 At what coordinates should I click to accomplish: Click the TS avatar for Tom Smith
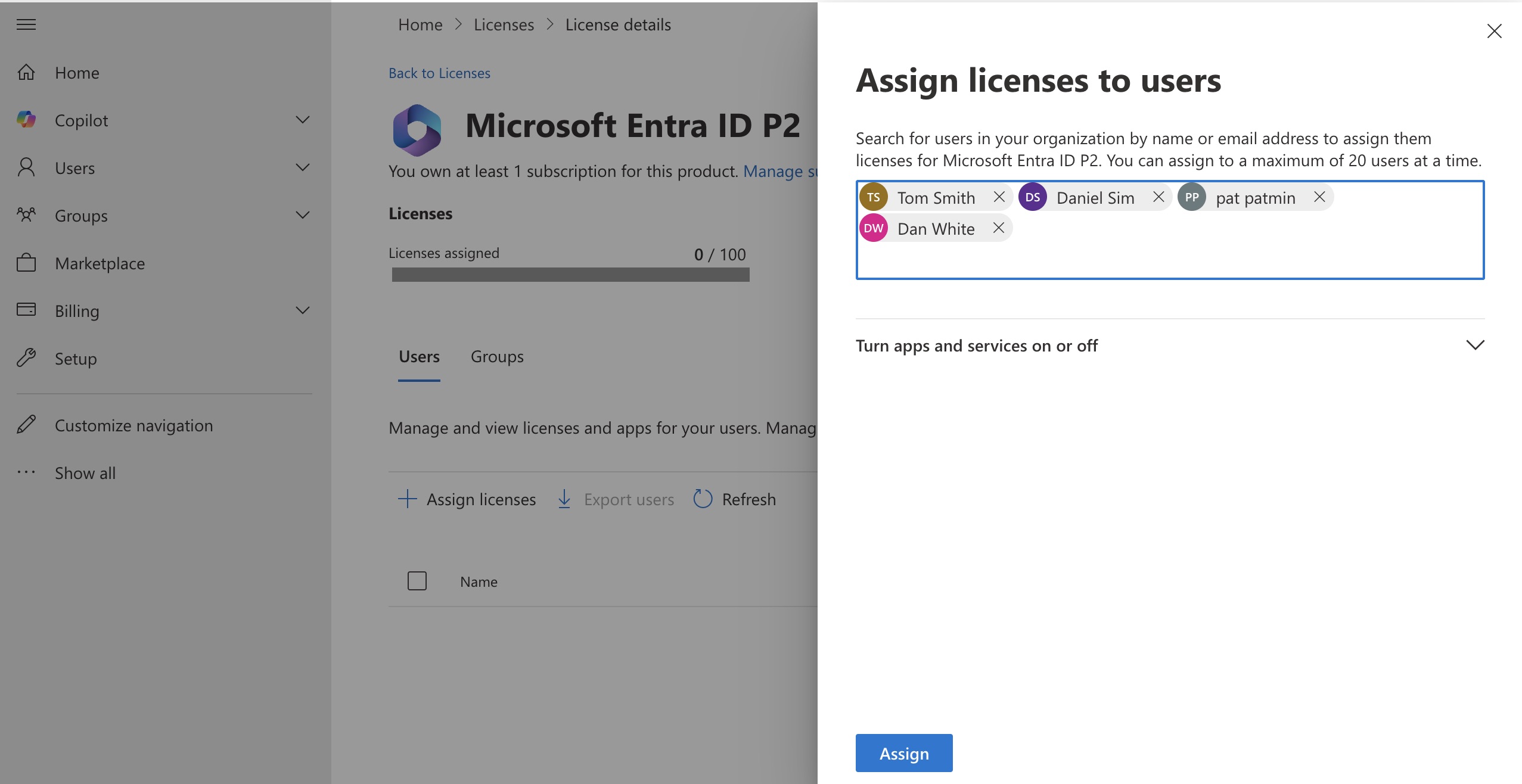(874, 197)
